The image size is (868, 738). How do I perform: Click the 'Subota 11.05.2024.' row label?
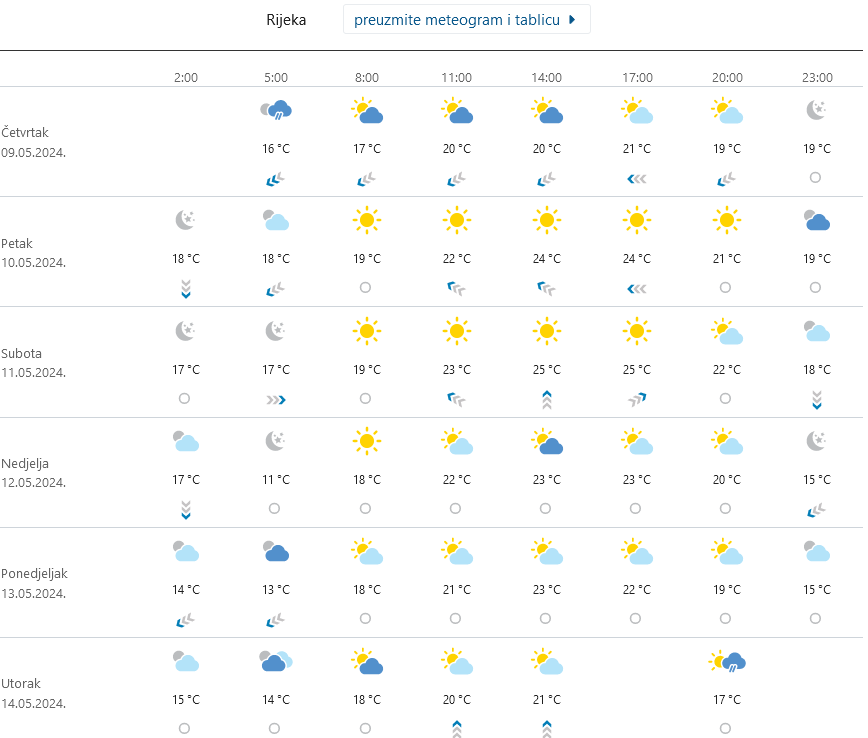tap(33, 363)
